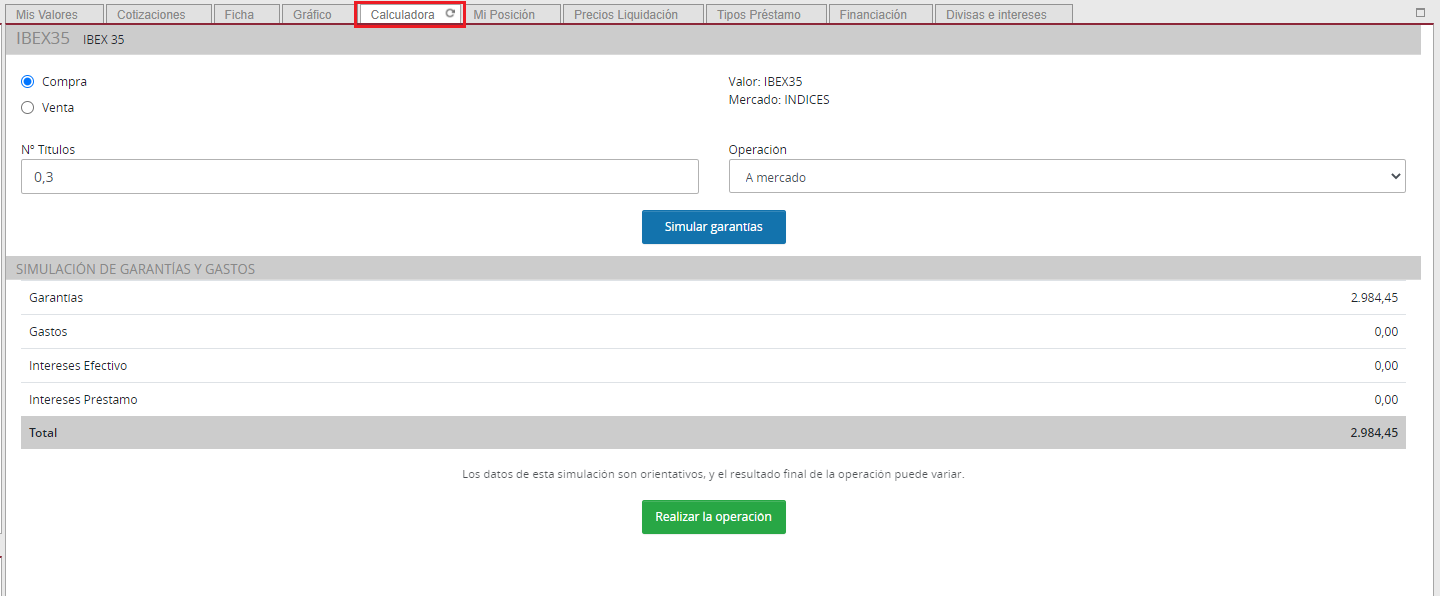Click the Garantías value 2.984,45

click(1374, 298)
